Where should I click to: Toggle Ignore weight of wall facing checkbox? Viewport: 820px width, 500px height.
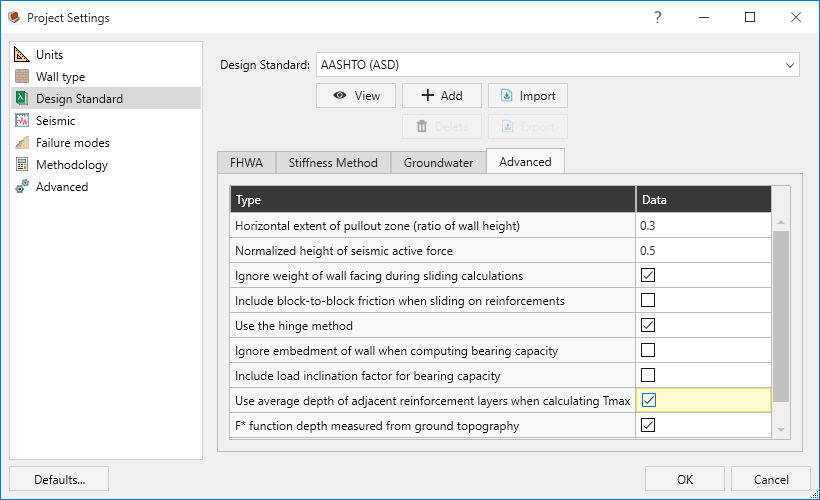(x=648, y=275)
